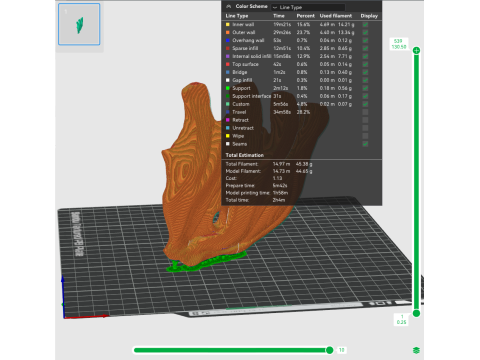
Task: Open the Line Type color scheme dropdown
Action: point(308,7)
